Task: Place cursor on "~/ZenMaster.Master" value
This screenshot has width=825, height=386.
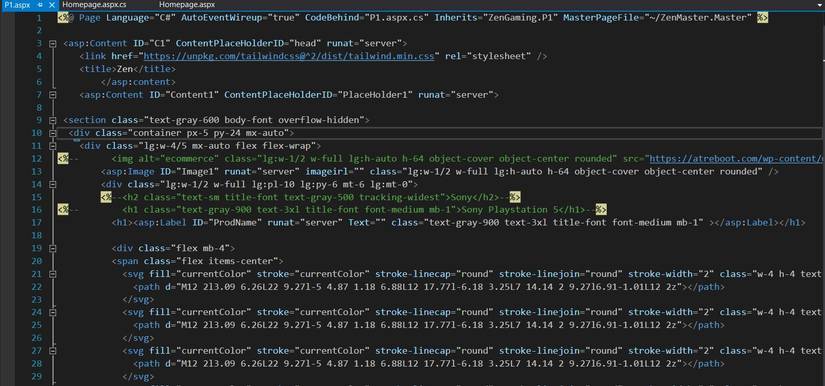Action: click(x=698, y=17)
